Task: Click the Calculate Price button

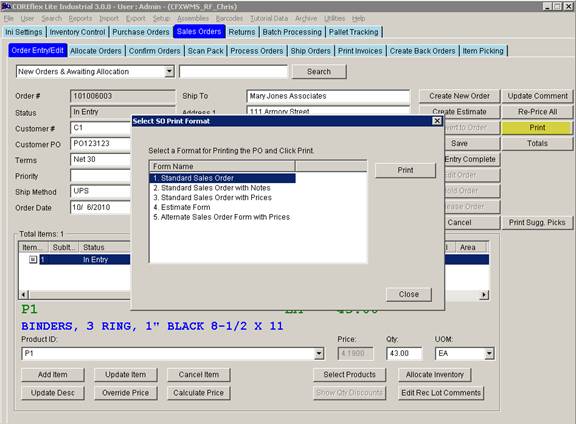Action: (199, 393)
